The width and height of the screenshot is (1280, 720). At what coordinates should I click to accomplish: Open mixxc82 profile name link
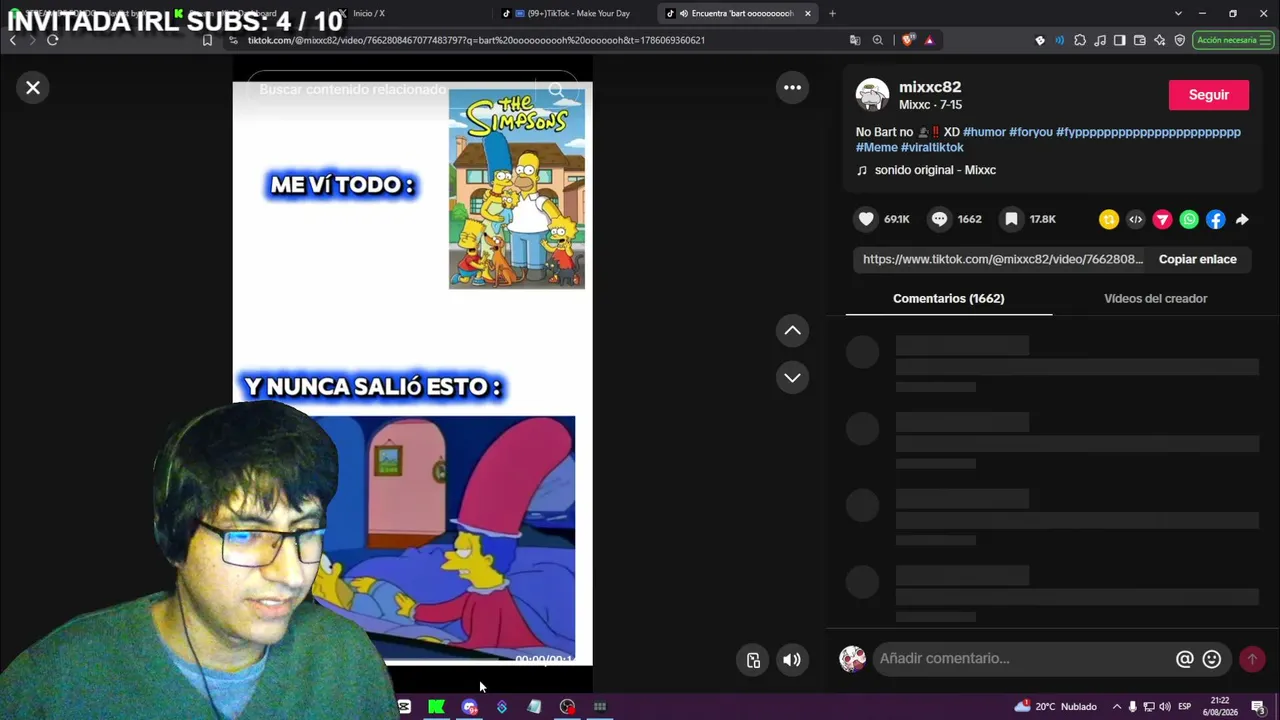[x=930, y=87]
